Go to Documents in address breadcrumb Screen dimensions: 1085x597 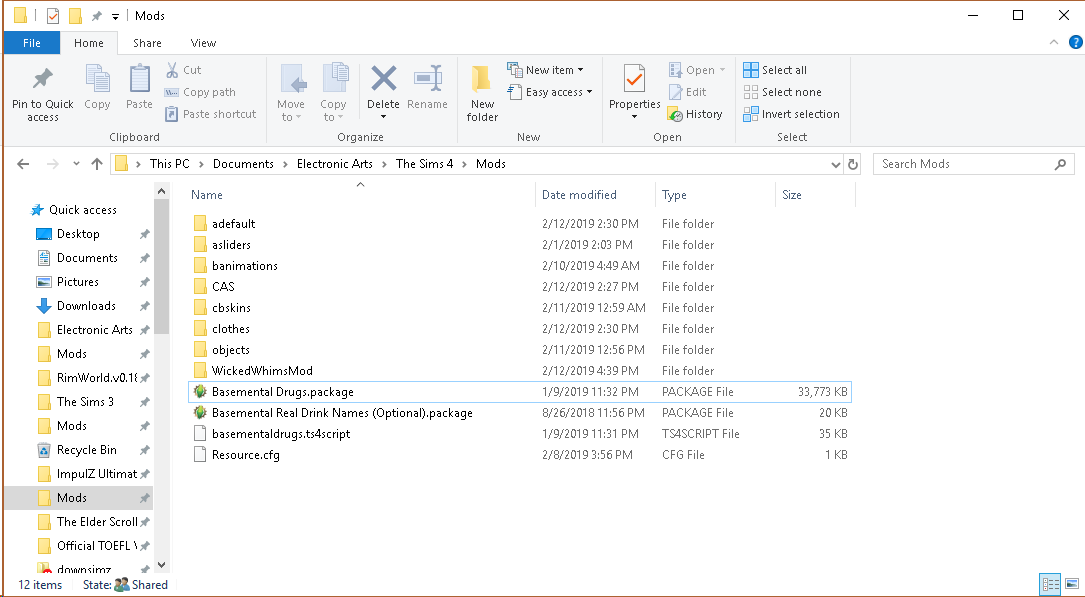tap(244, 164)
